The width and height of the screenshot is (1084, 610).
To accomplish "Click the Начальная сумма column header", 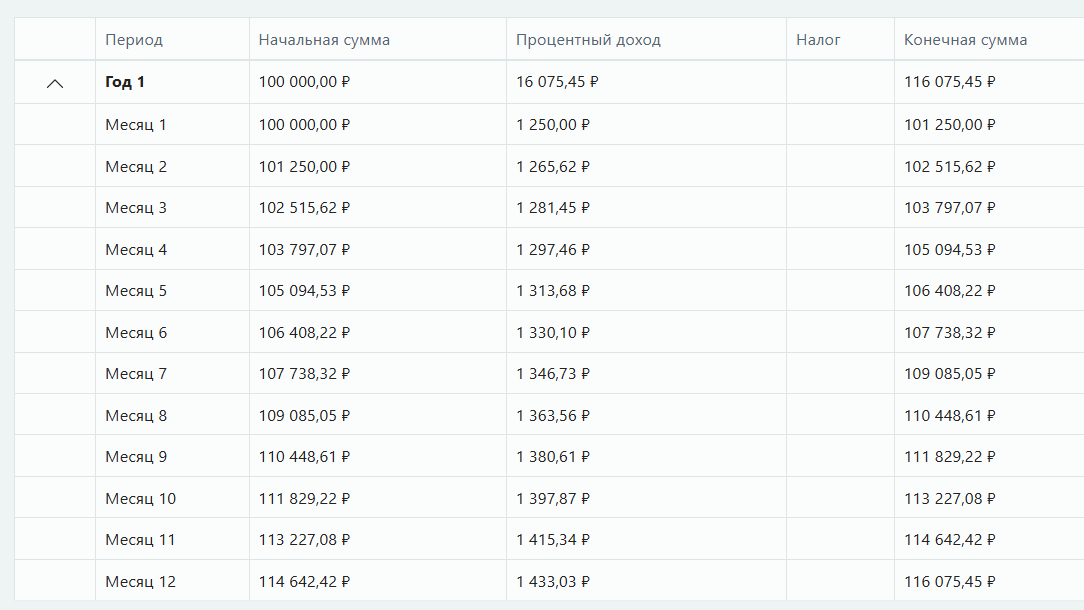I will (324, 40).
